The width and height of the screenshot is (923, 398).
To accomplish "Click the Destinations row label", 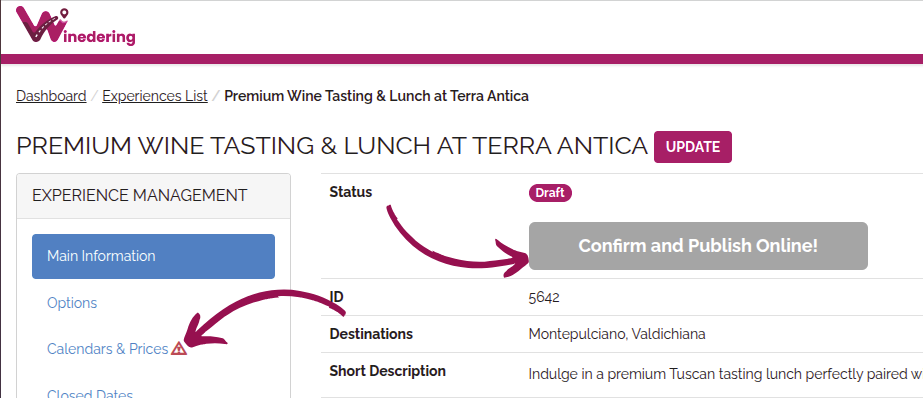I will 371,334.
